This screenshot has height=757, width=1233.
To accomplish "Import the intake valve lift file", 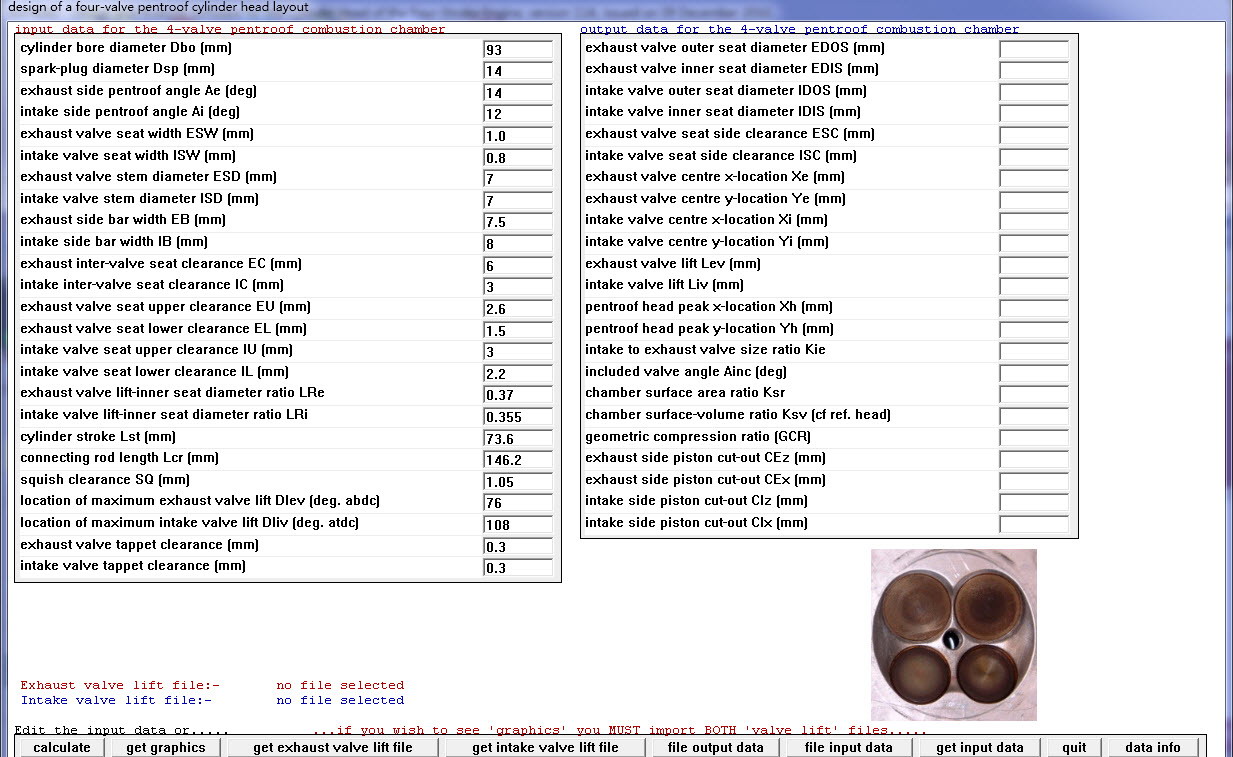I will click(546, 747).
